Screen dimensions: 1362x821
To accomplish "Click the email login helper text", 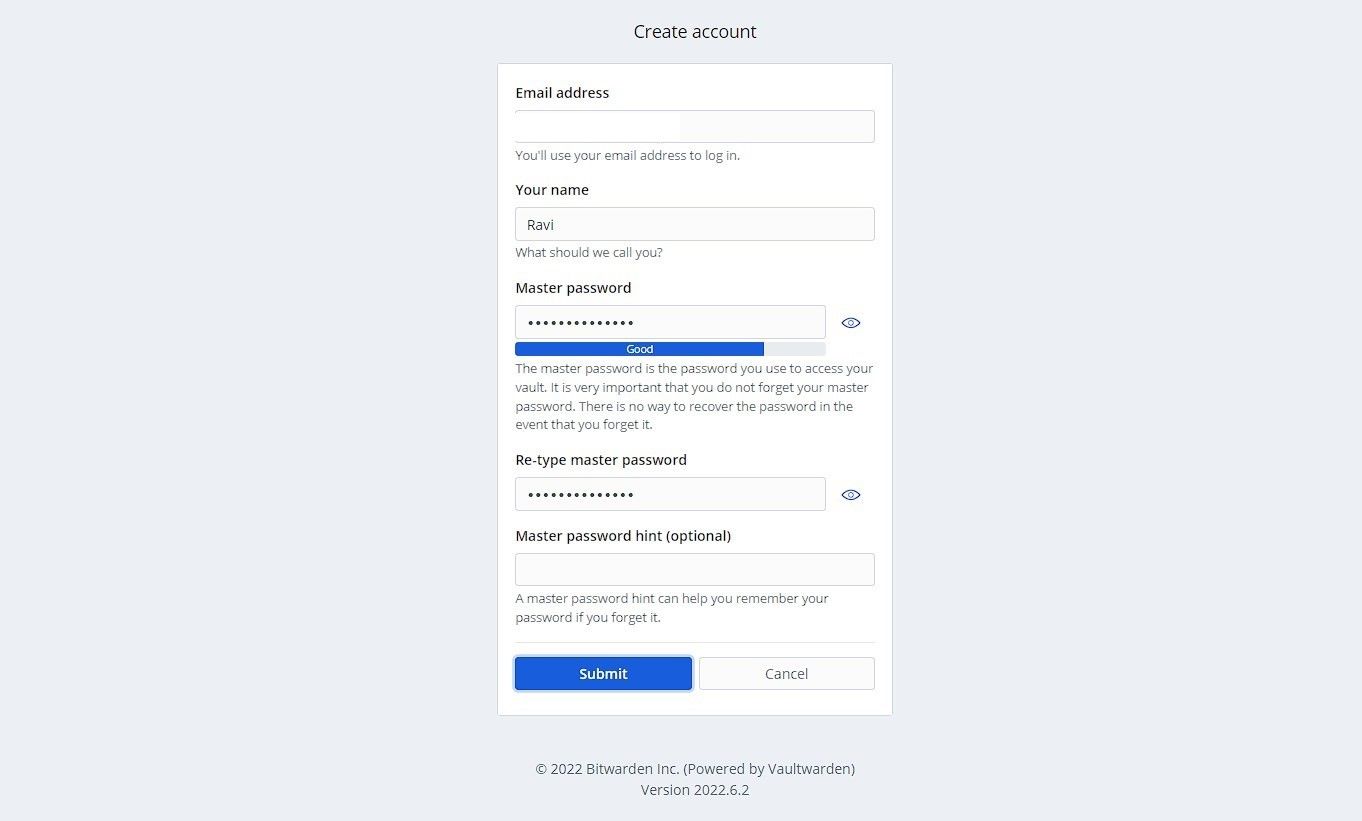I will click(627, 156).
